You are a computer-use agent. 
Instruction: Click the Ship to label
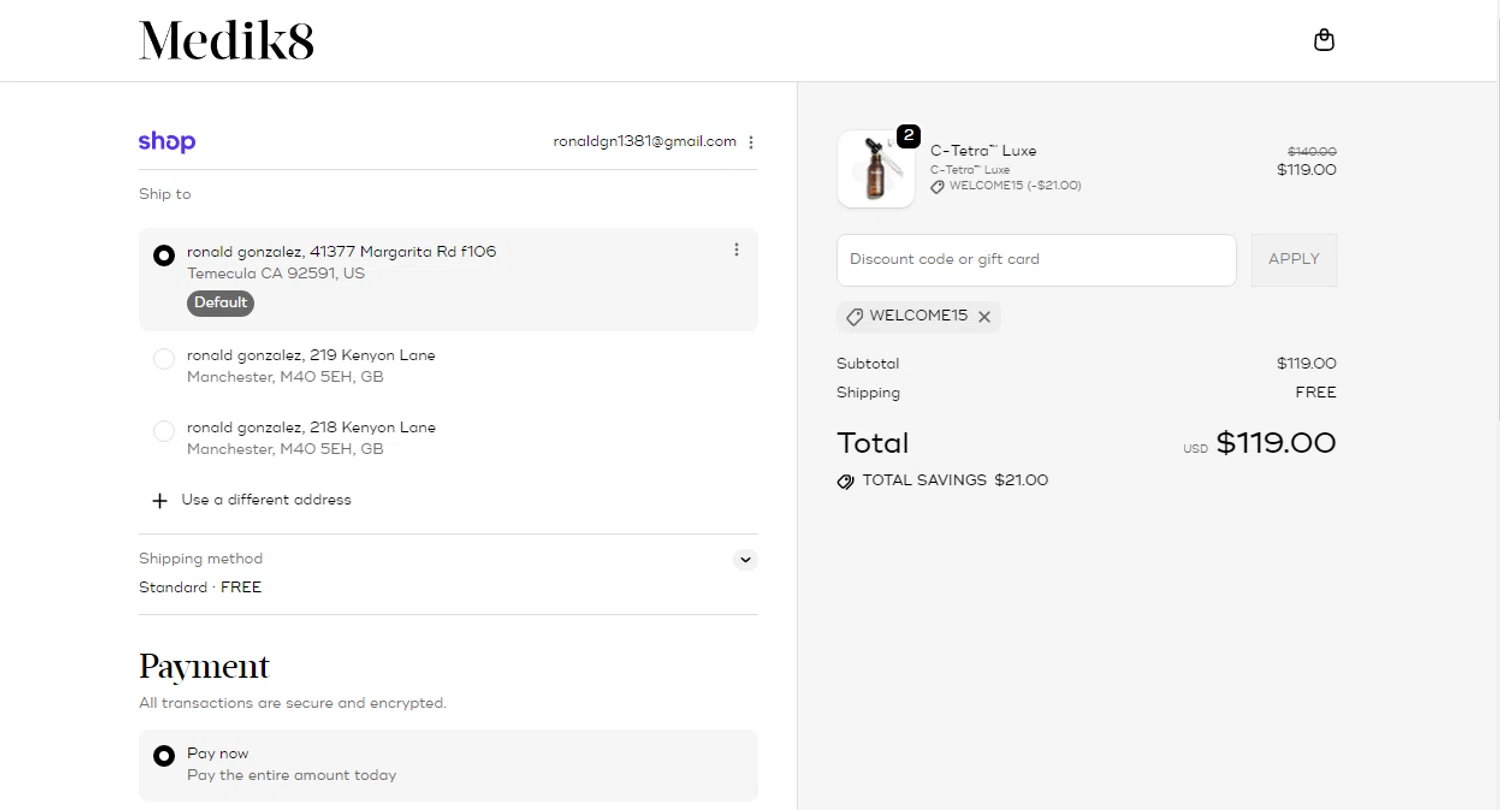point(165,194)
